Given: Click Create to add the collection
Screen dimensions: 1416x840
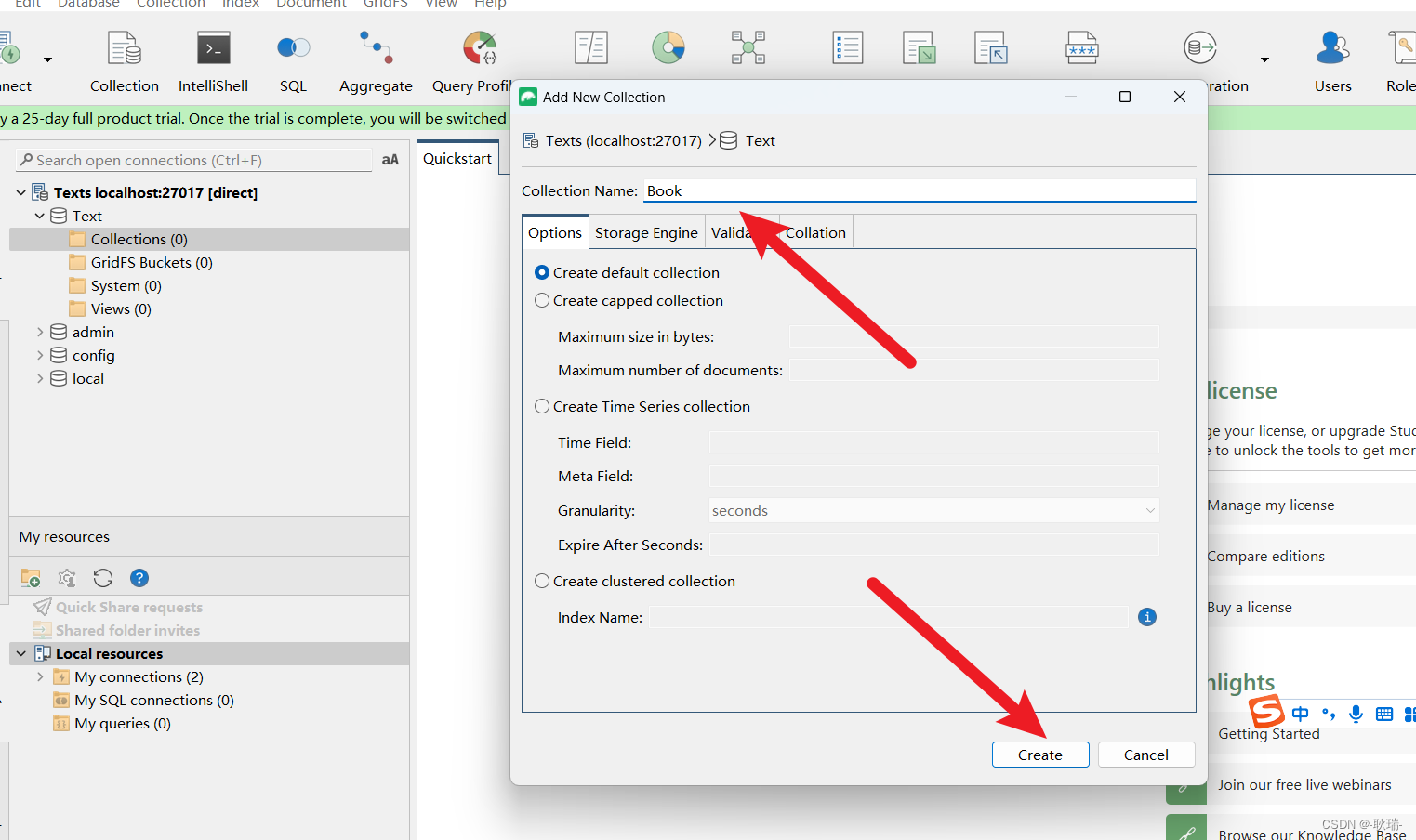Looking at the screenshot, I should (x=1040, y=755).
